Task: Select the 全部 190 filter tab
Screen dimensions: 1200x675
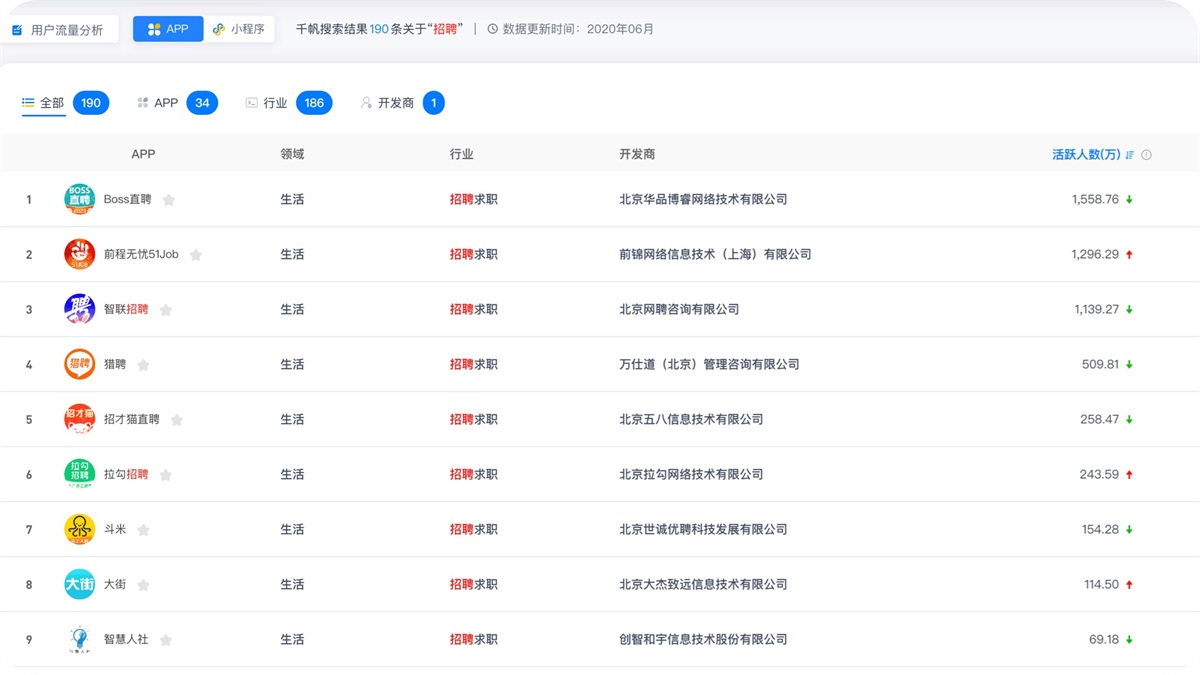Action: point(65,103)
